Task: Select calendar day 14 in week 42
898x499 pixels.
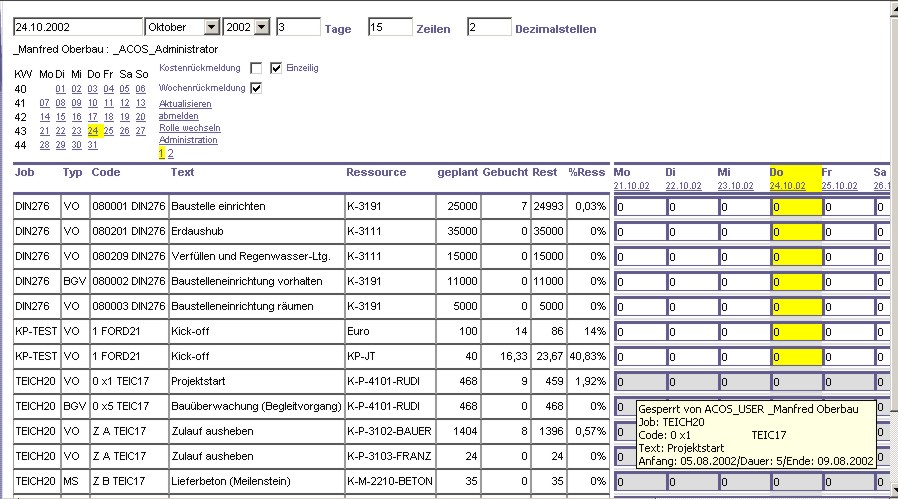Action: (45, 117)
